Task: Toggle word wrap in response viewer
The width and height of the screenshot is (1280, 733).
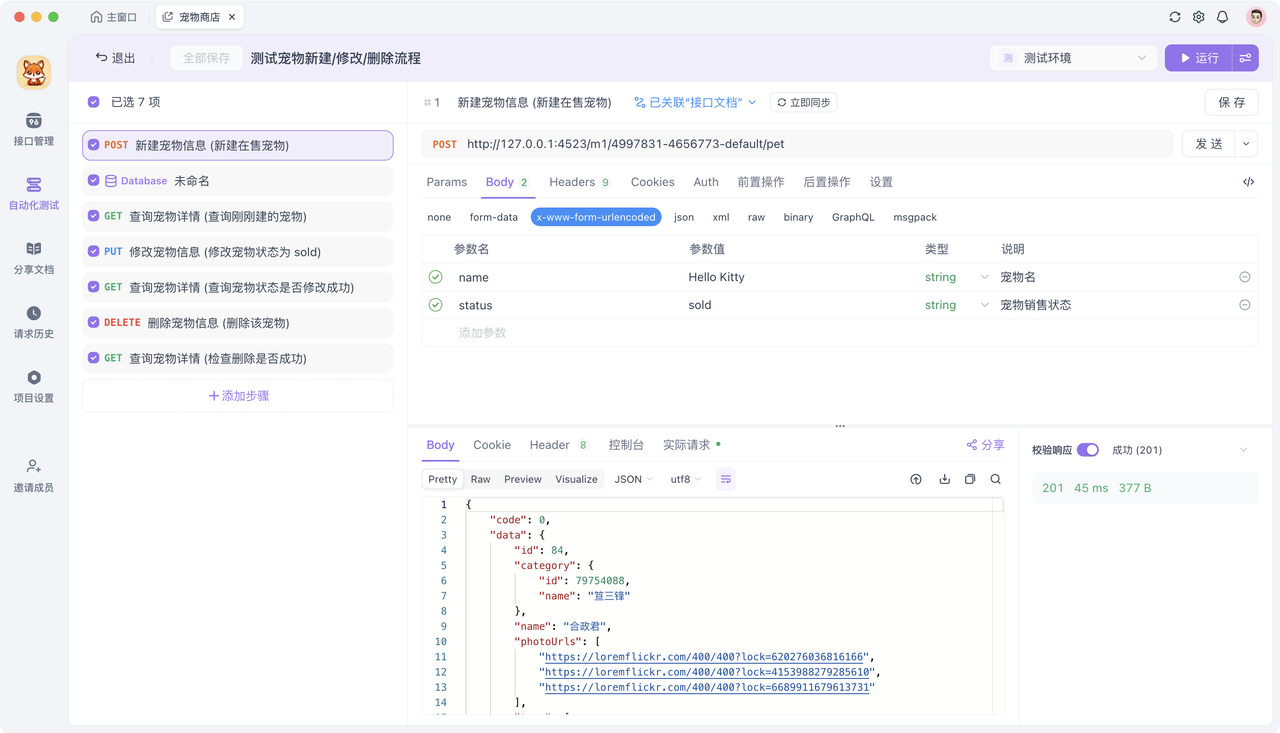Action: pos(726,479)
